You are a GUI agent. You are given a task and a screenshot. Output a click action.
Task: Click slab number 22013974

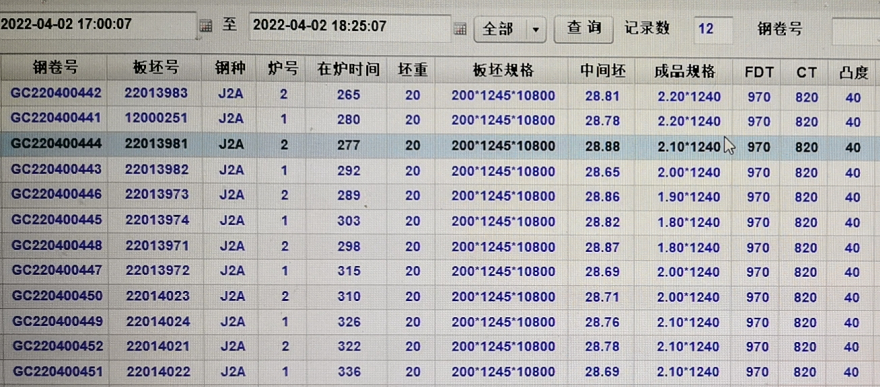tap(157, 220)
